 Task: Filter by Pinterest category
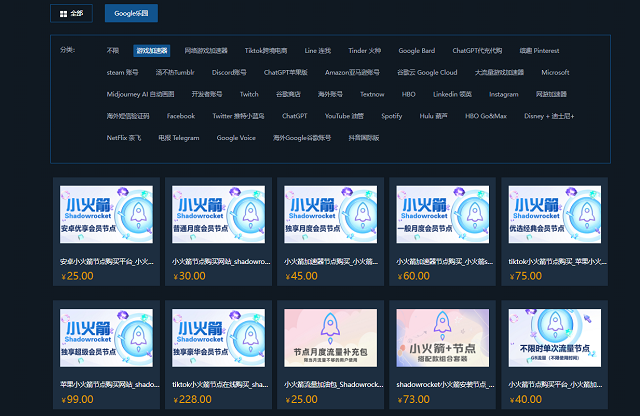pos(539,51)
